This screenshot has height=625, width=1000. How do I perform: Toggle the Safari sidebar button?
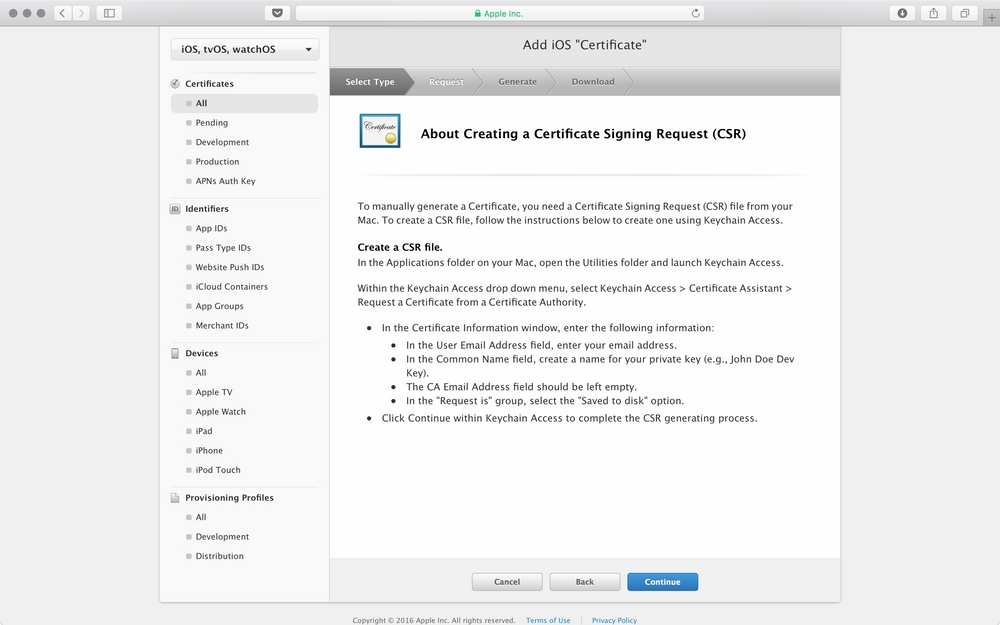coord(109,13)
